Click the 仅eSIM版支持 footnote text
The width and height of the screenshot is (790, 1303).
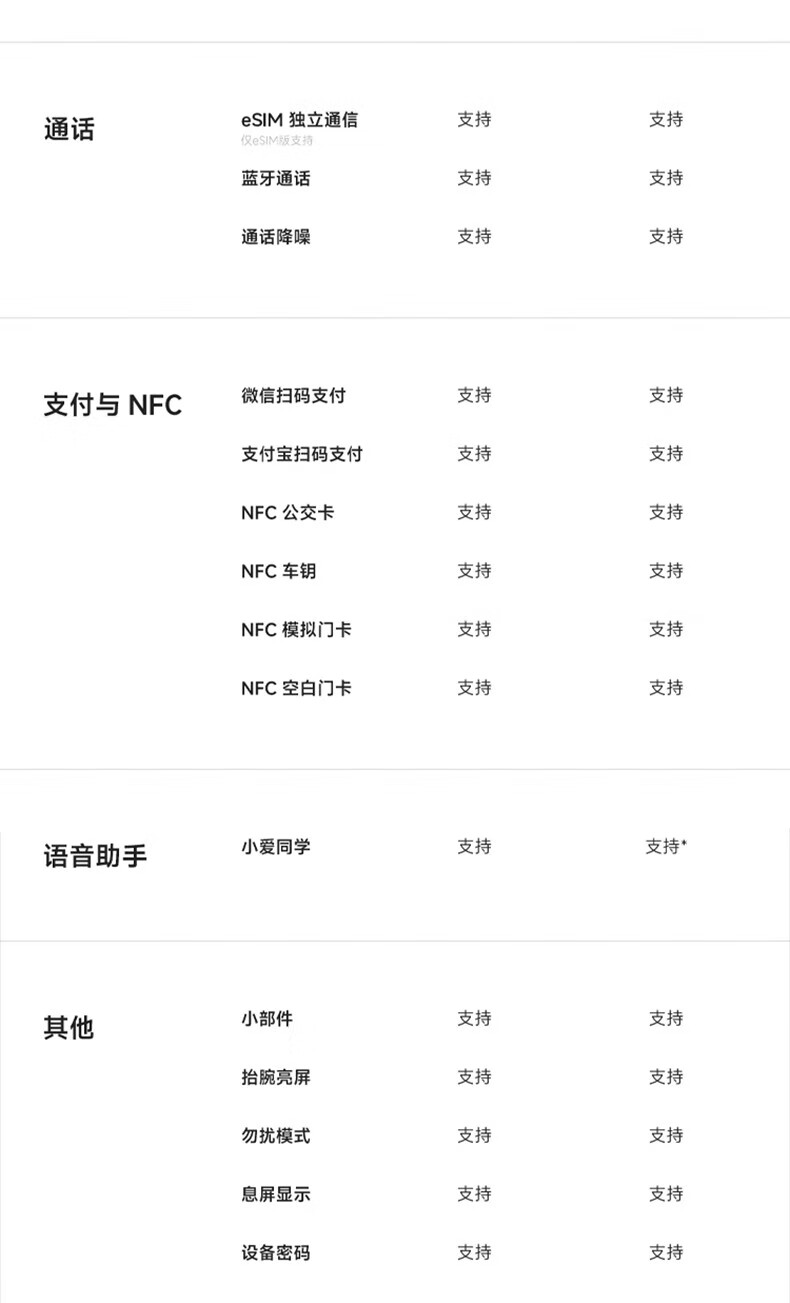(277, 141)
